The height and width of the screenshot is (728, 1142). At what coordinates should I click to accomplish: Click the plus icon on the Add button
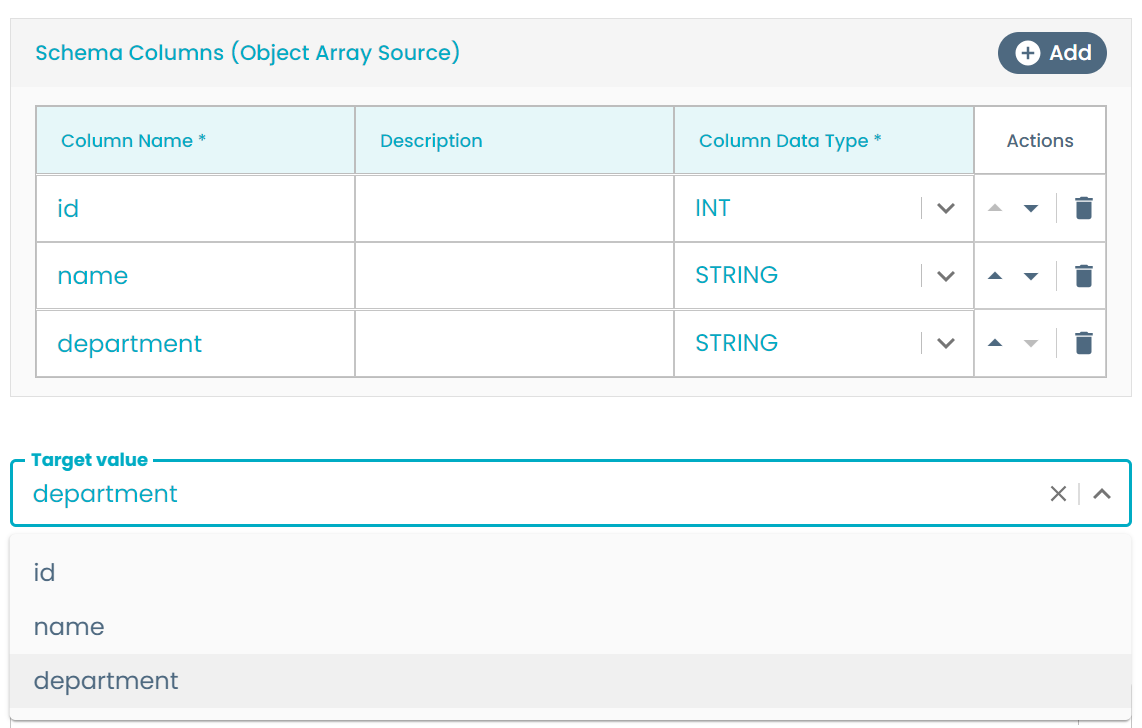(1029, 53)
